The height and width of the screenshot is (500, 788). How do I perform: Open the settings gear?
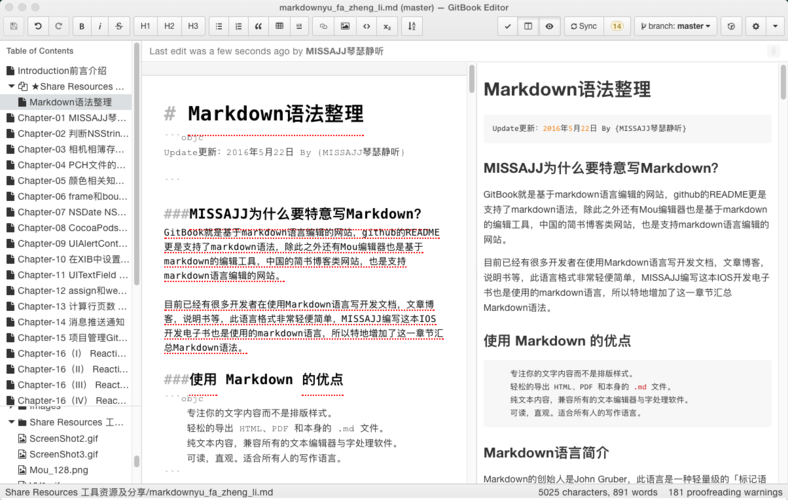[x=755, y=26]
